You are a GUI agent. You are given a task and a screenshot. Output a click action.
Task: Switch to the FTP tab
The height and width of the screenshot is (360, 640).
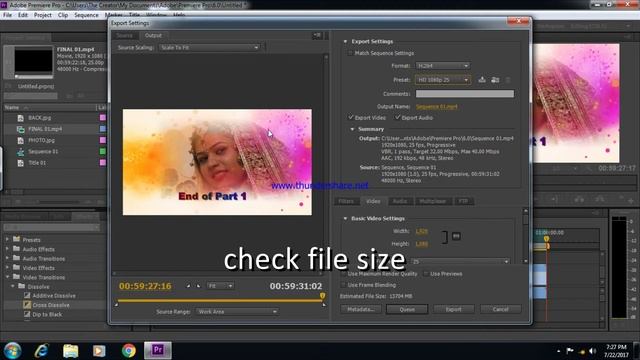click(x=463, y=201)
